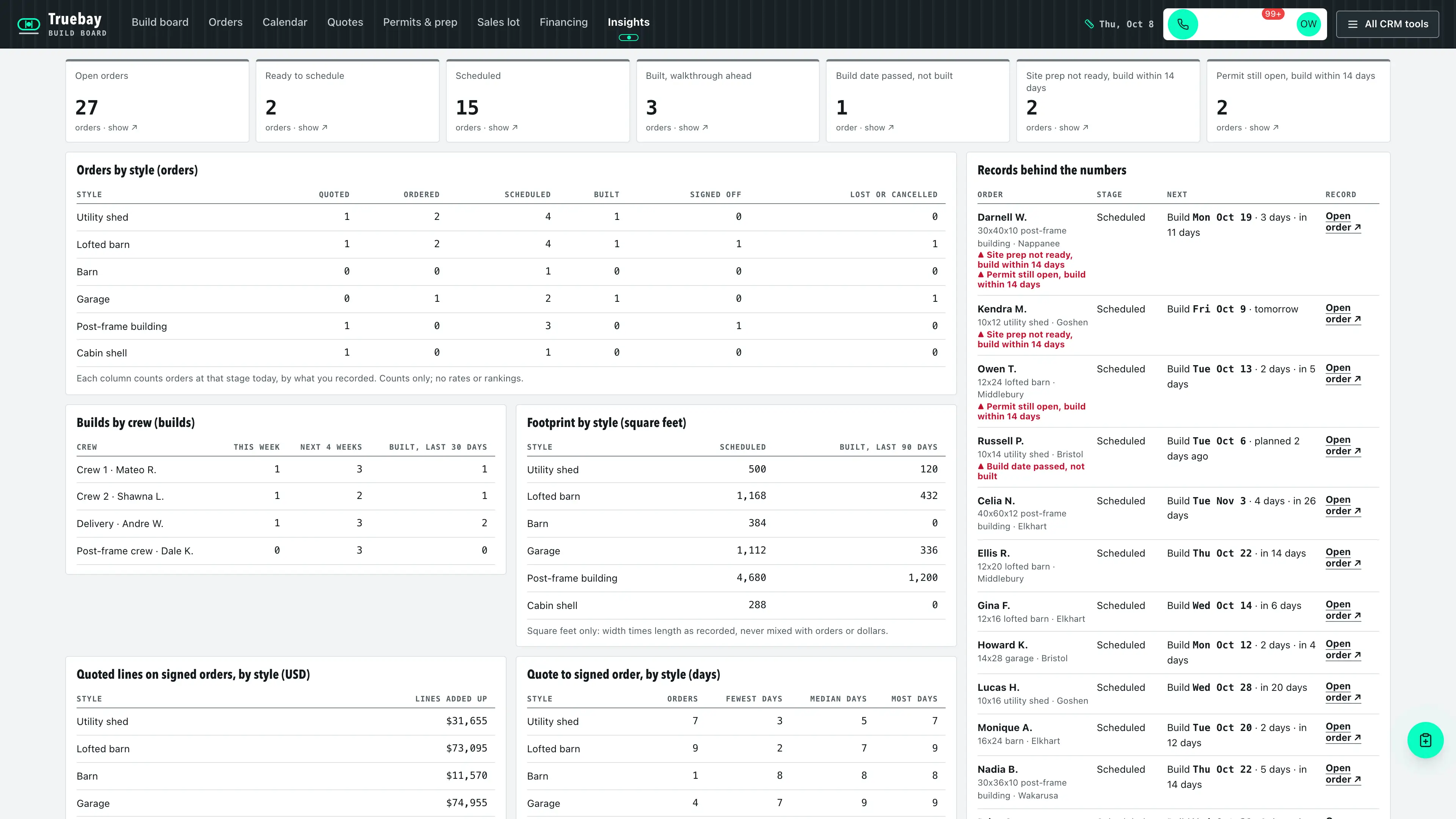The image size is (1456, 819).
Task: Open Kendra M.'s order record
Action: (x=1343, y=313)
